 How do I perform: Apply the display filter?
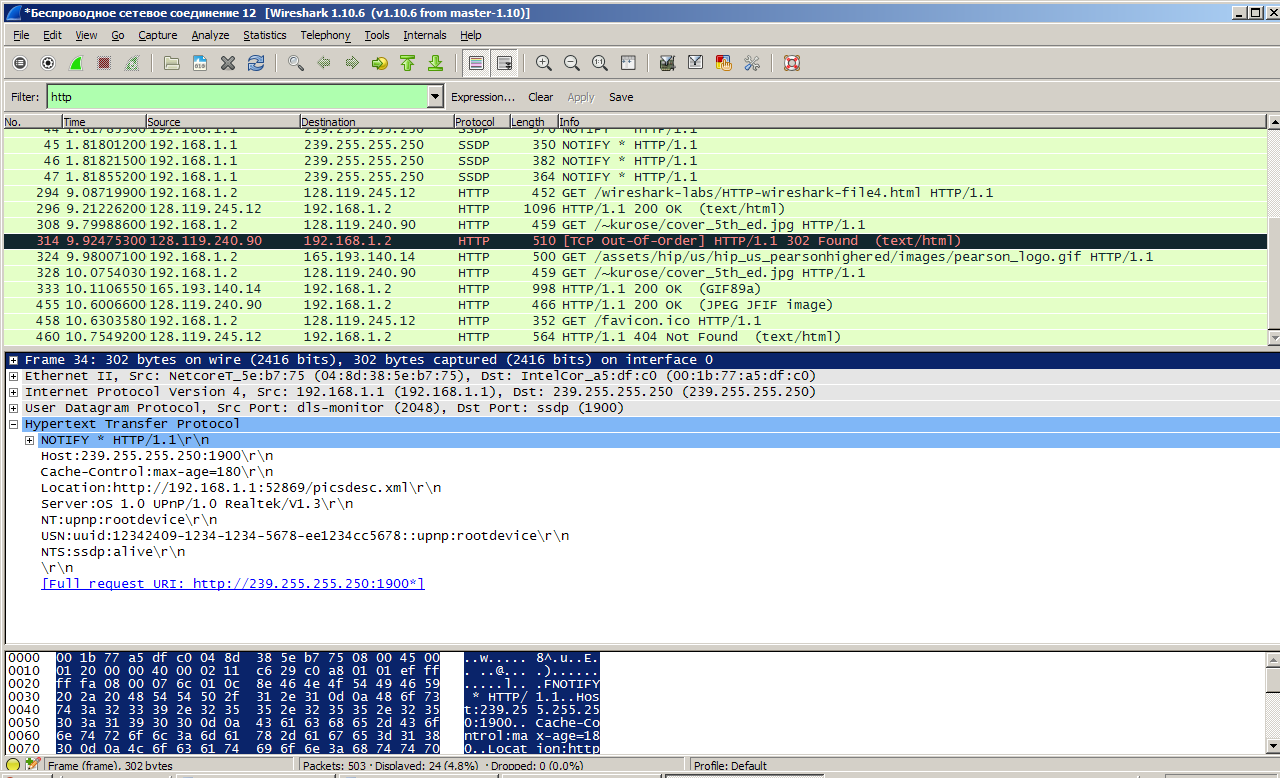tap(581, 97)
